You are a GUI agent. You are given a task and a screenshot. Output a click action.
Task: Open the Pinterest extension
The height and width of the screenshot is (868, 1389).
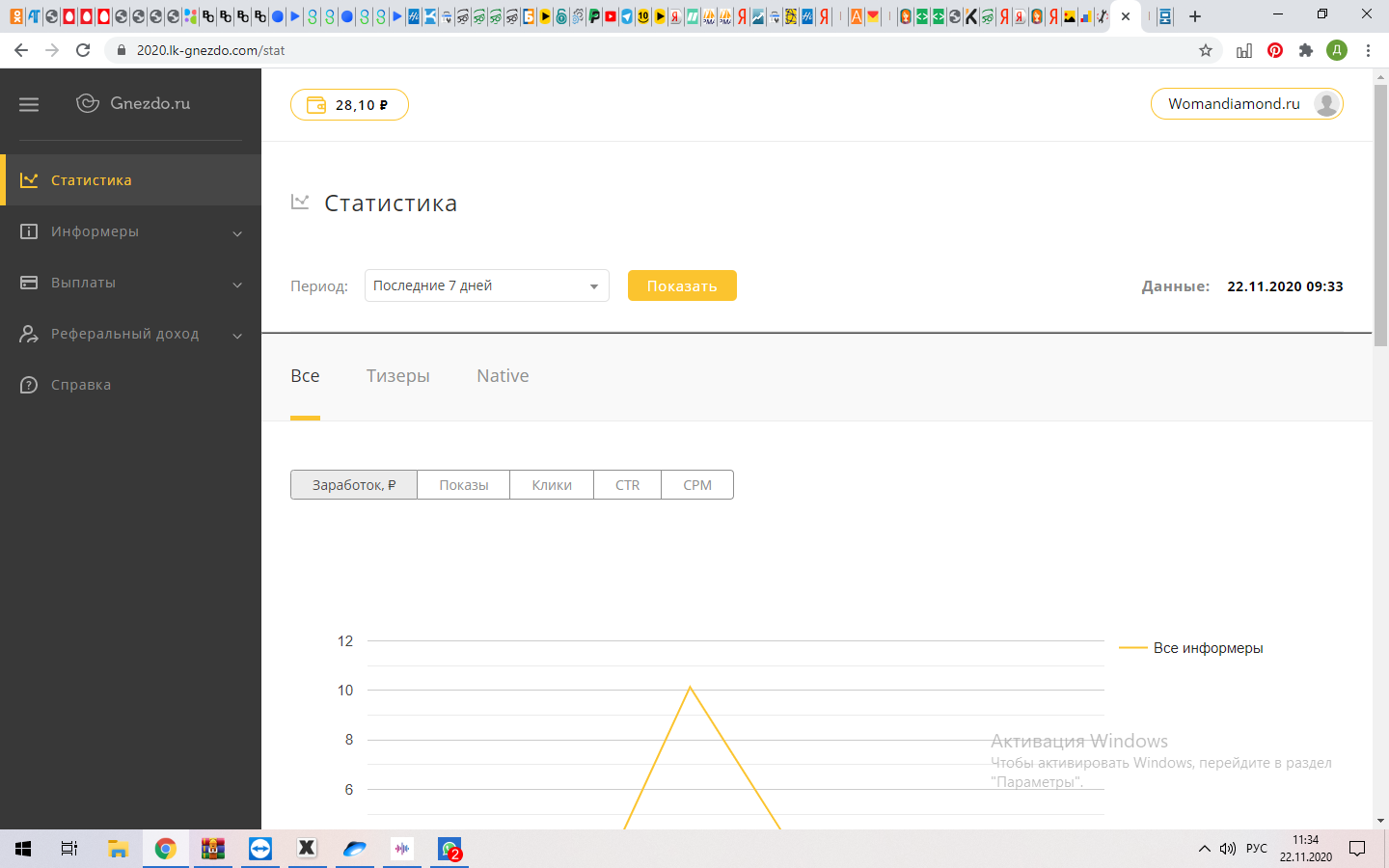[x=1275, y=50]
